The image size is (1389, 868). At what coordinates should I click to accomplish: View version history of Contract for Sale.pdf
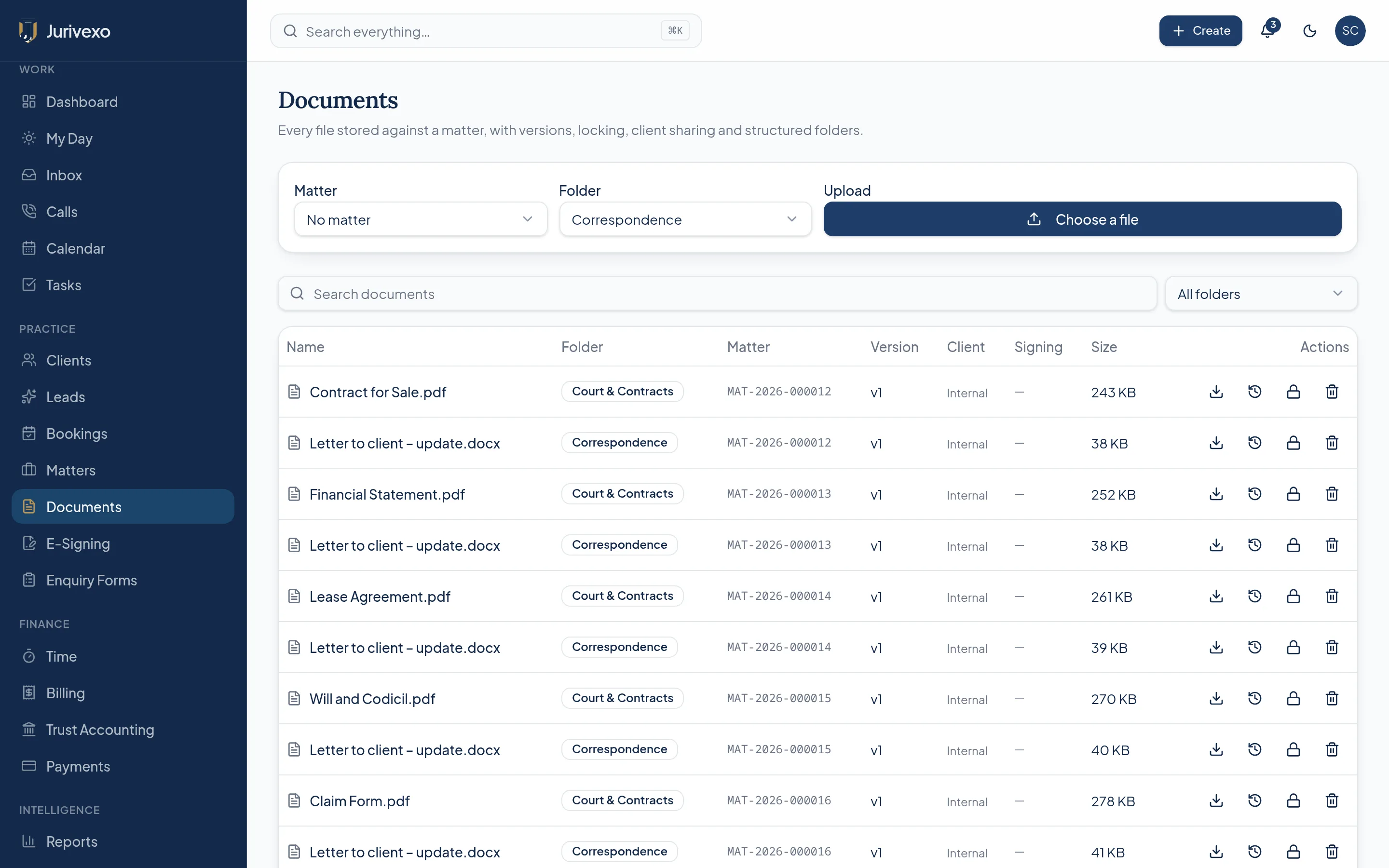(x=1255, y=392)
